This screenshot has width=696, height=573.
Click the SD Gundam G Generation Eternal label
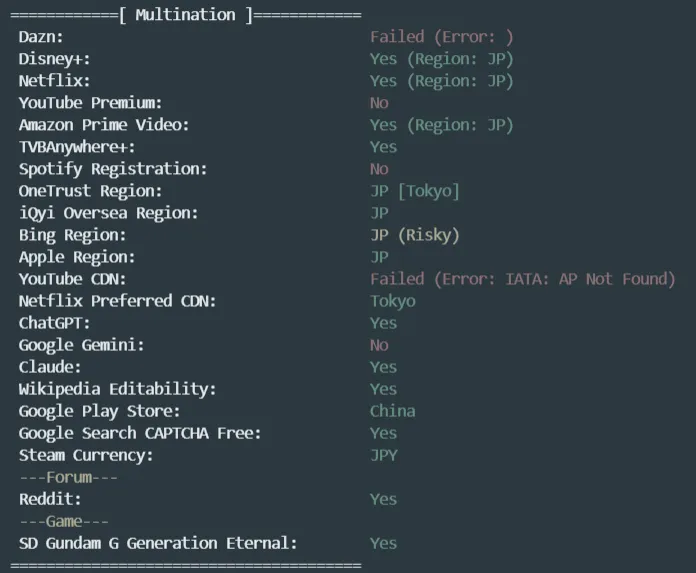(158, 543)
